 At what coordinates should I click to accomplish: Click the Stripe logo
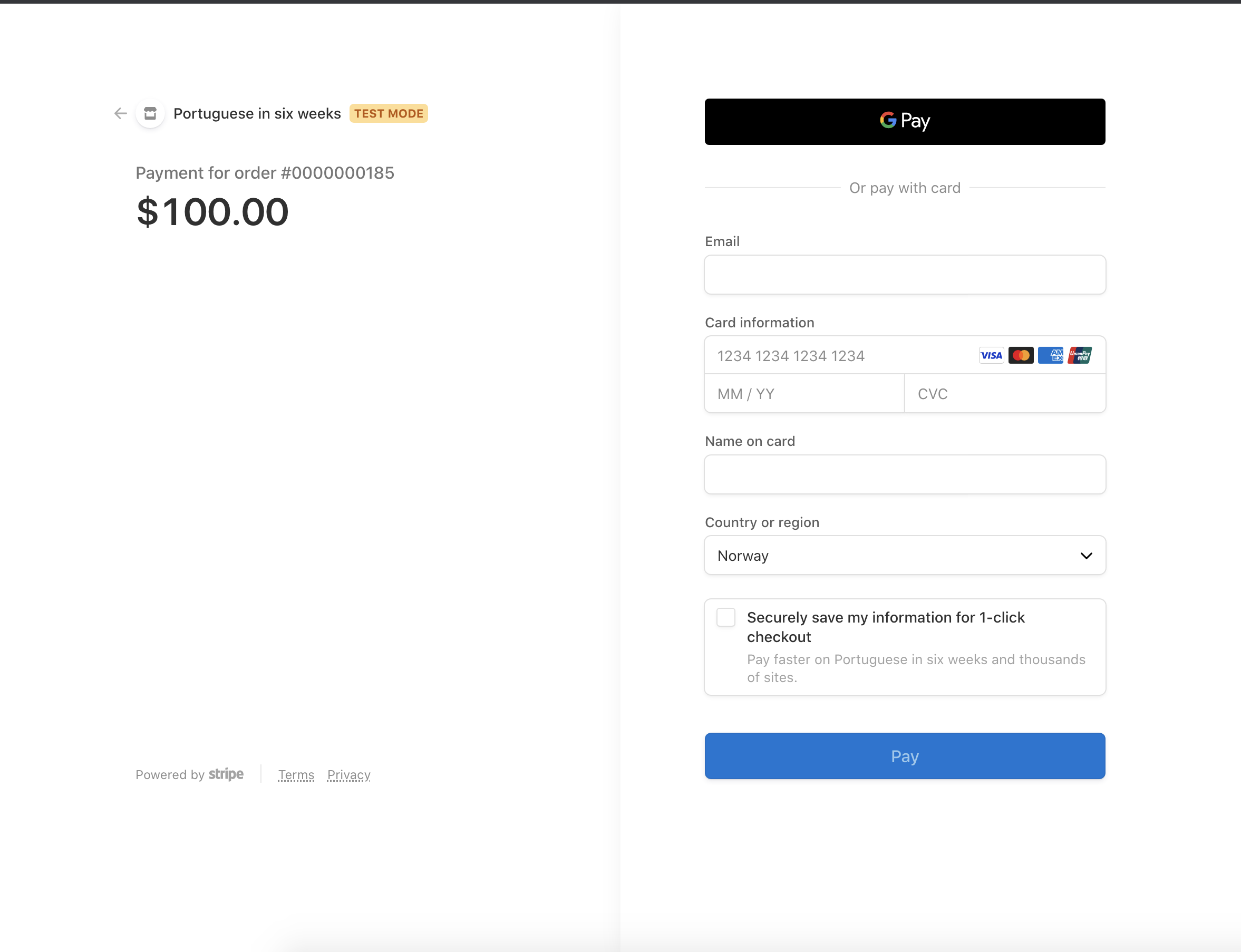tap(226, 774)
